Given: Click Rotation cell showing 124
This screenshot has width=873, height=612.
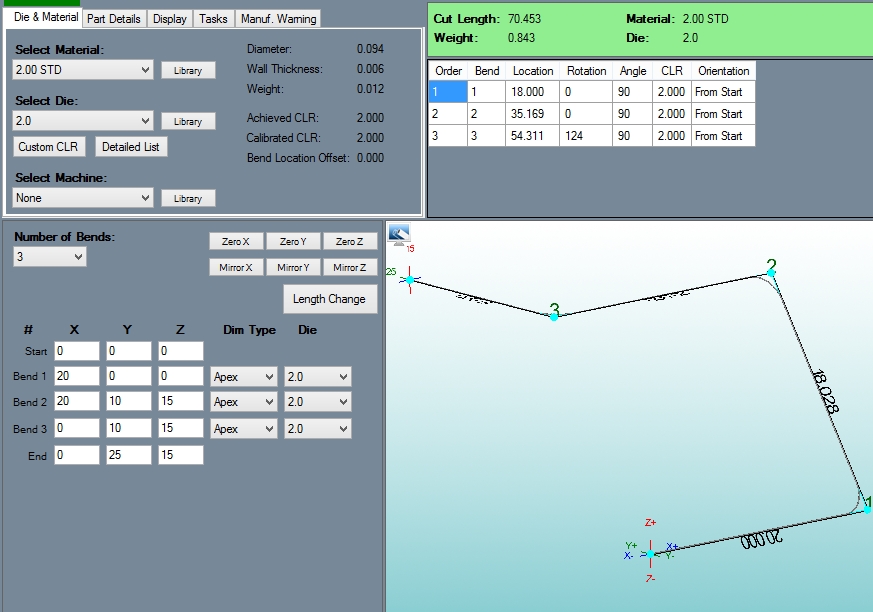Looking at the screenshot, I should 586,136.
